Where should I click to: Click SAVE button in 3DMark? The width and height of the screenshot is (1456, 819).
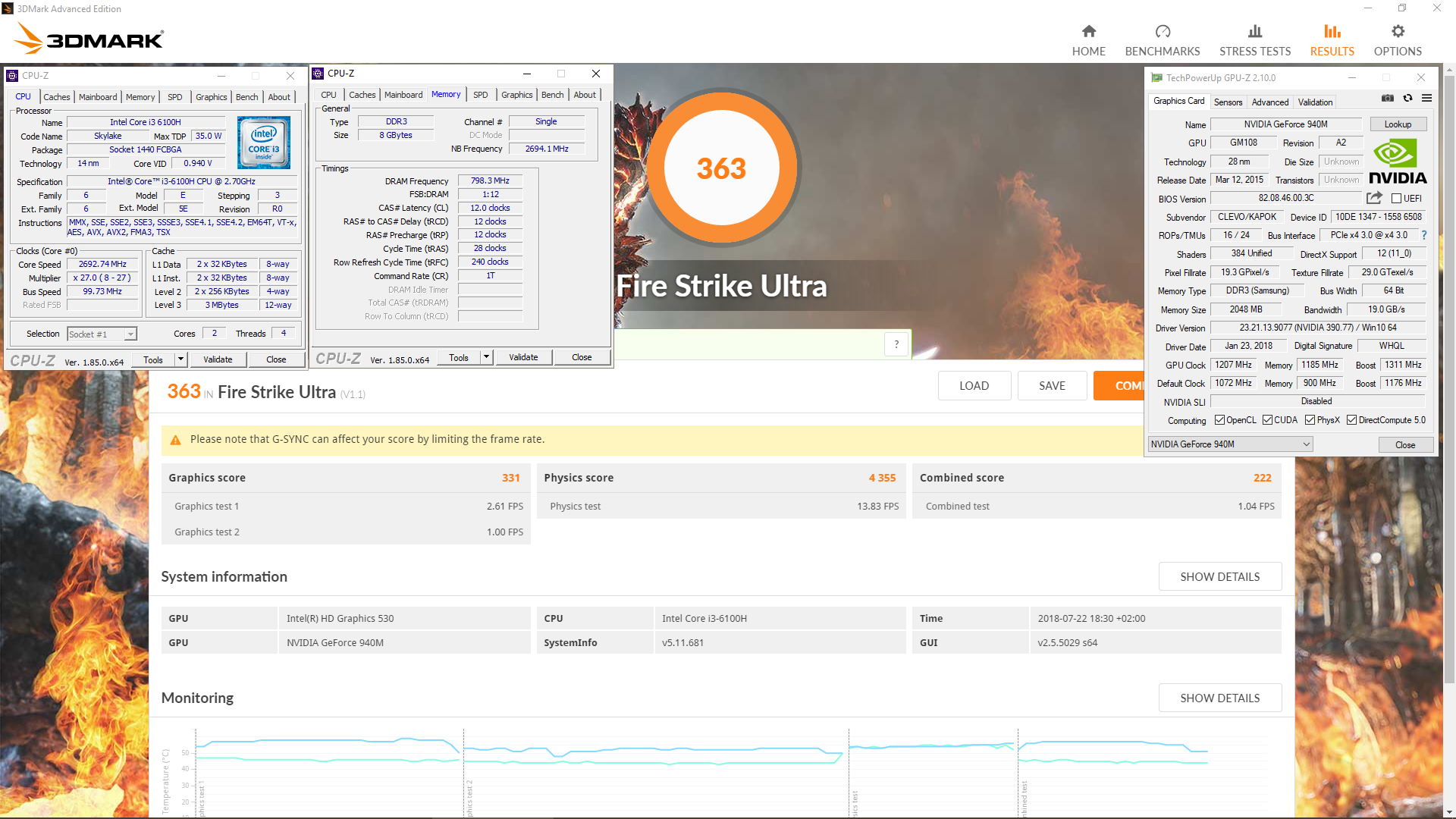[1052, 386]
